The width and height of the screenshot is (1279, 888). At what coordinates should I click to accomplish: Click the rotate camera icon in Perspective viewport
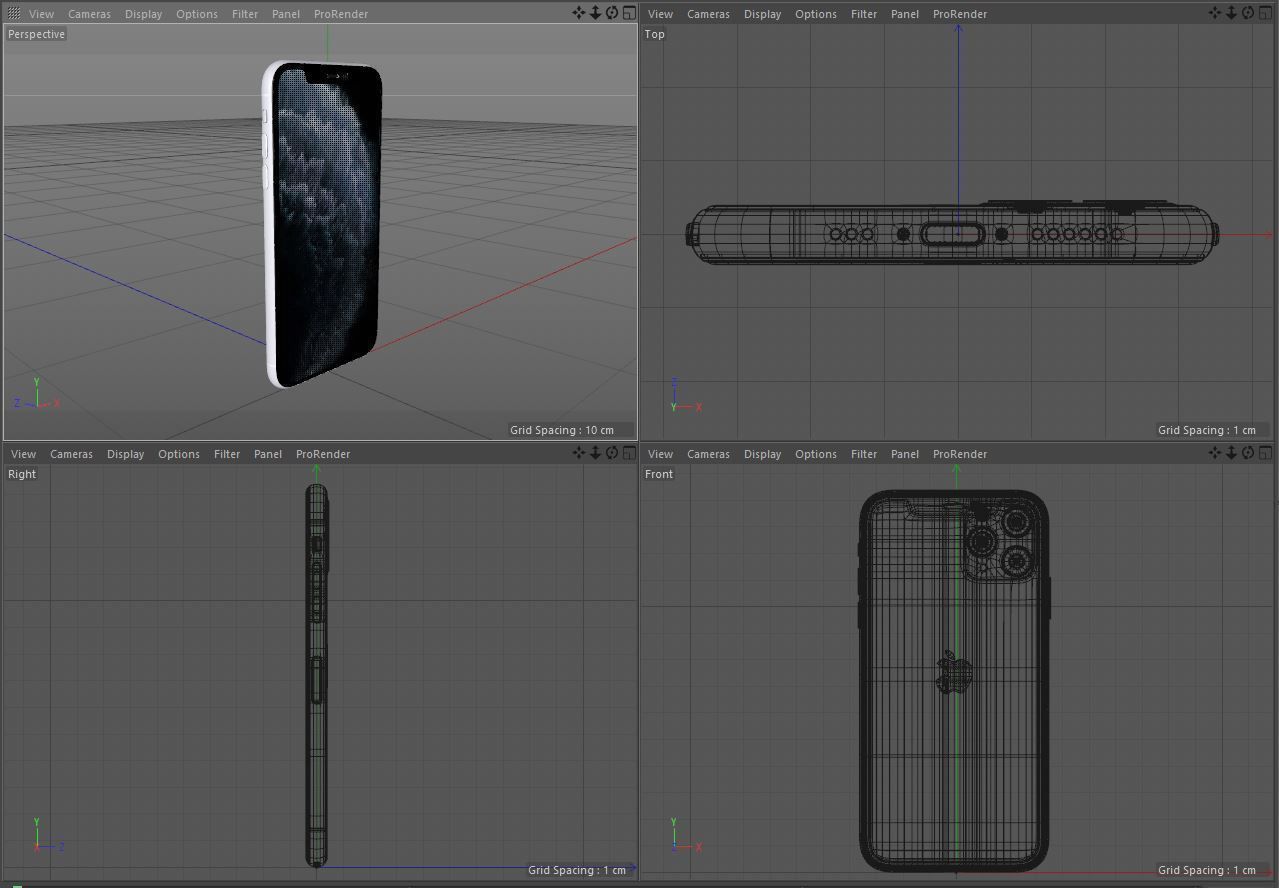(x=612, y=13)
